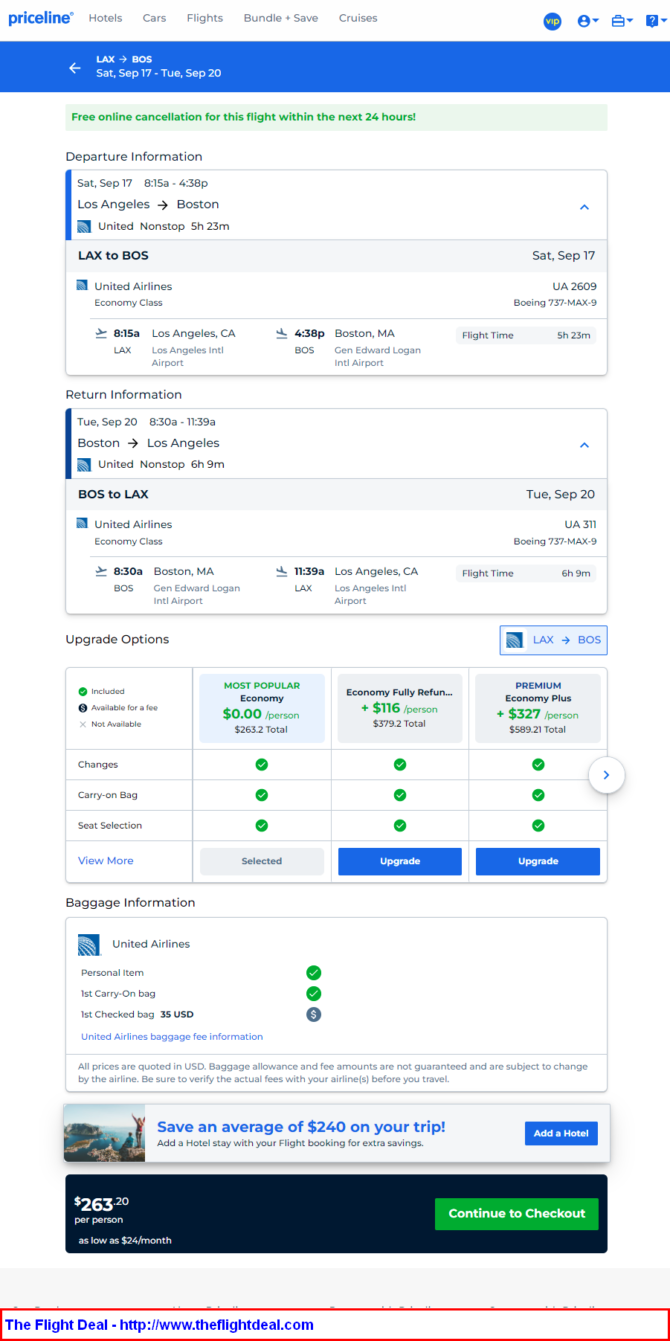Image resolution: width=670 pixels, height=1341 pixels.
Task: Open the My Trips briefcase menu
Action: (x=622, y=21)
